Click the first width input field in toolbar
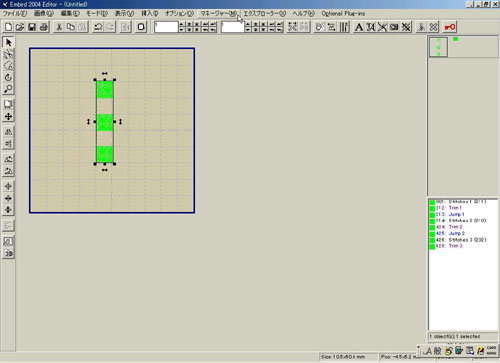The height and width of the screenshot is (363, 500). 166,27
